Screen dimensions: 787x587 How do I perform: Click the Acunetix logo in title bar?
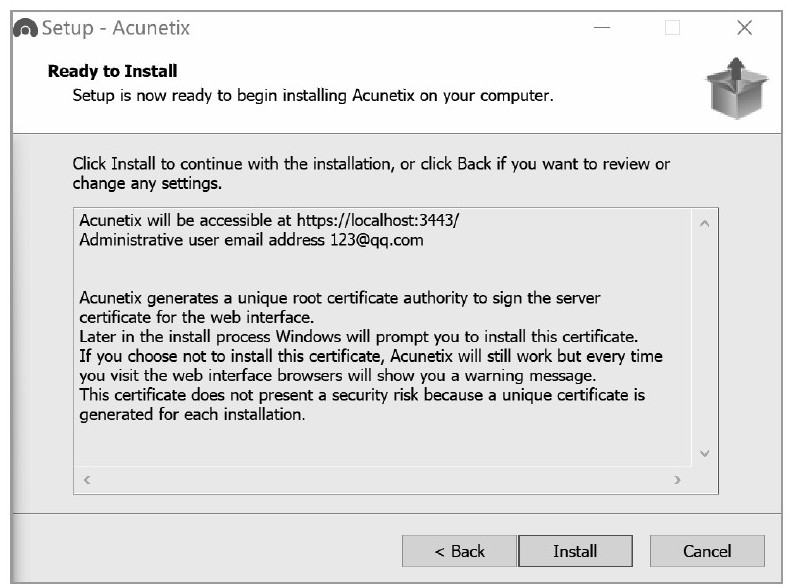26,28
